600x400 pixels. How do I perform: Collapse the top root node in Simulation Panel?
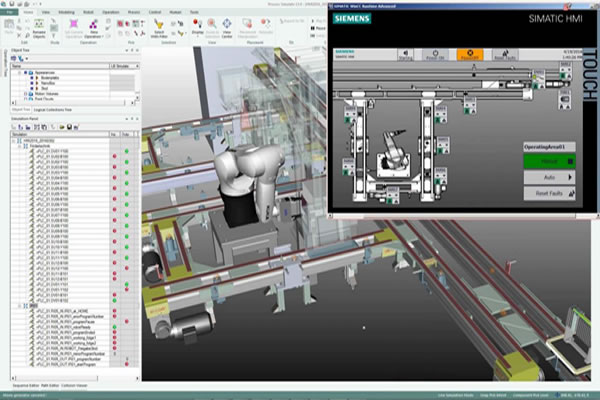[14, 141]
